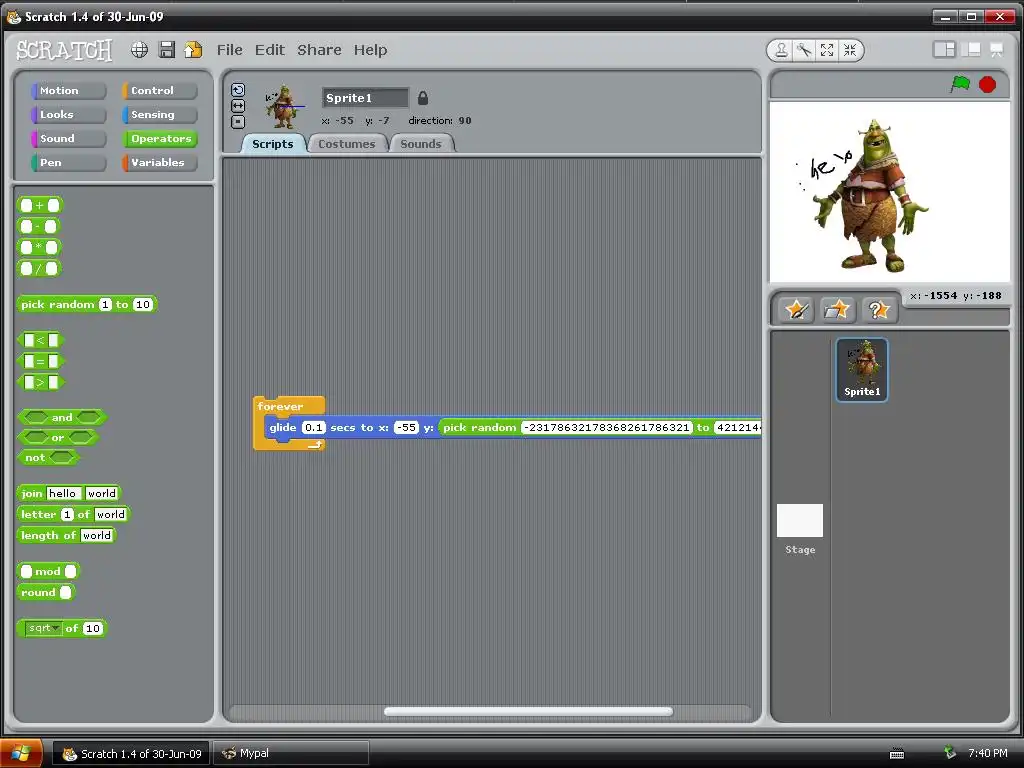Click the multiplication operator block
Viewport: 1024px width, 768px height.
[39, 247]
